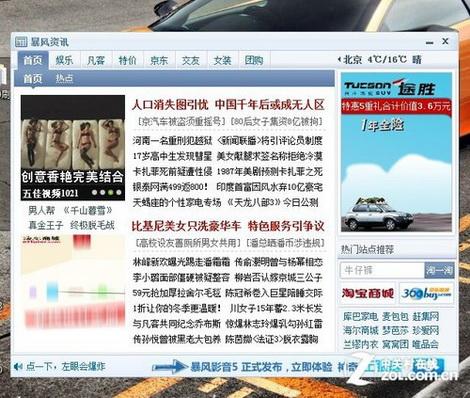This screenshot has width=470, height=398.
Task: Open the 创意香艳完美结合 video thumbnail
Action: pos(73,147)
